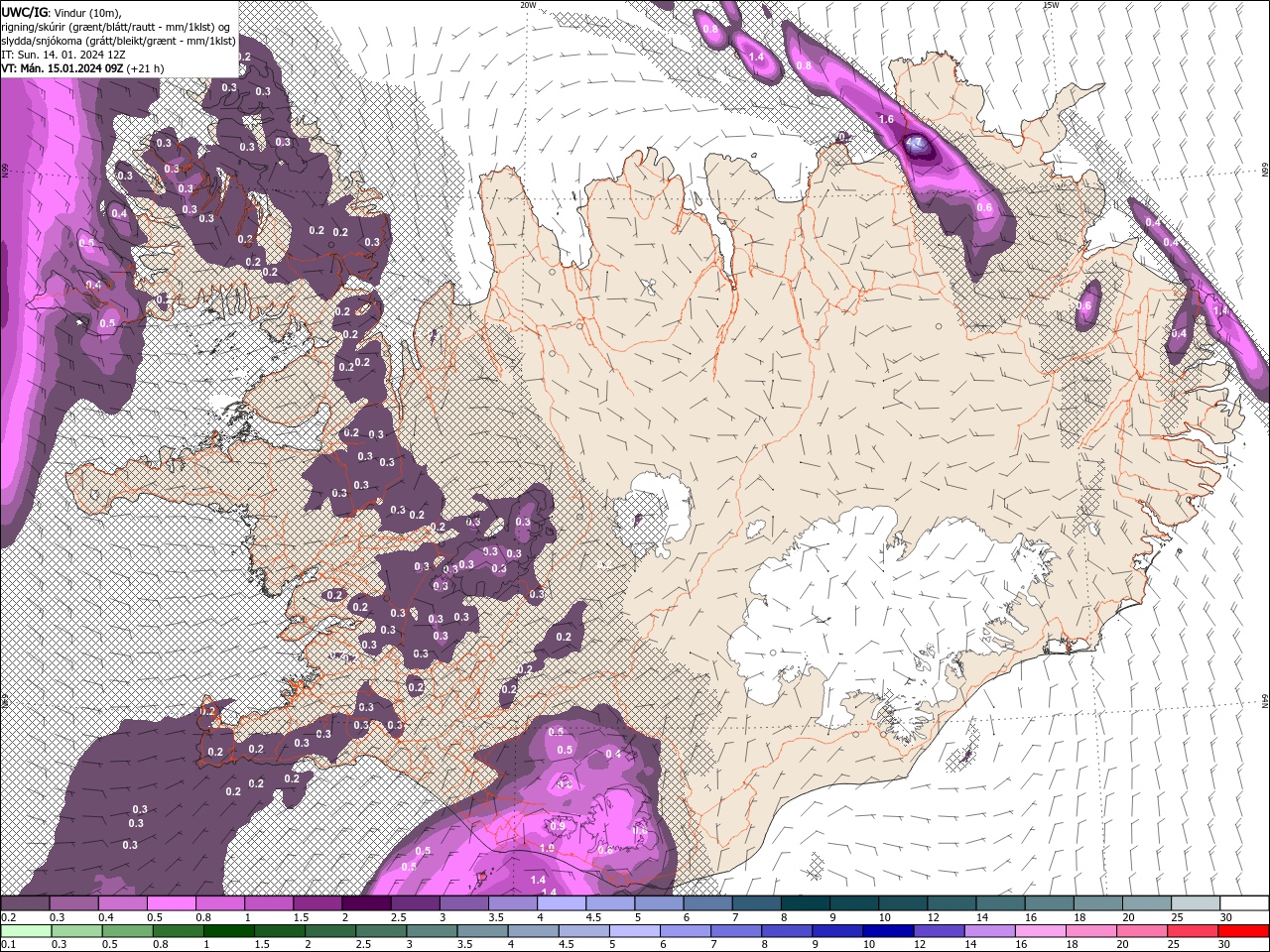This screenshot has height=952, width=1270.
Task: Click the 'Vindur (10m),' text in the header
Action: point(87,12)
